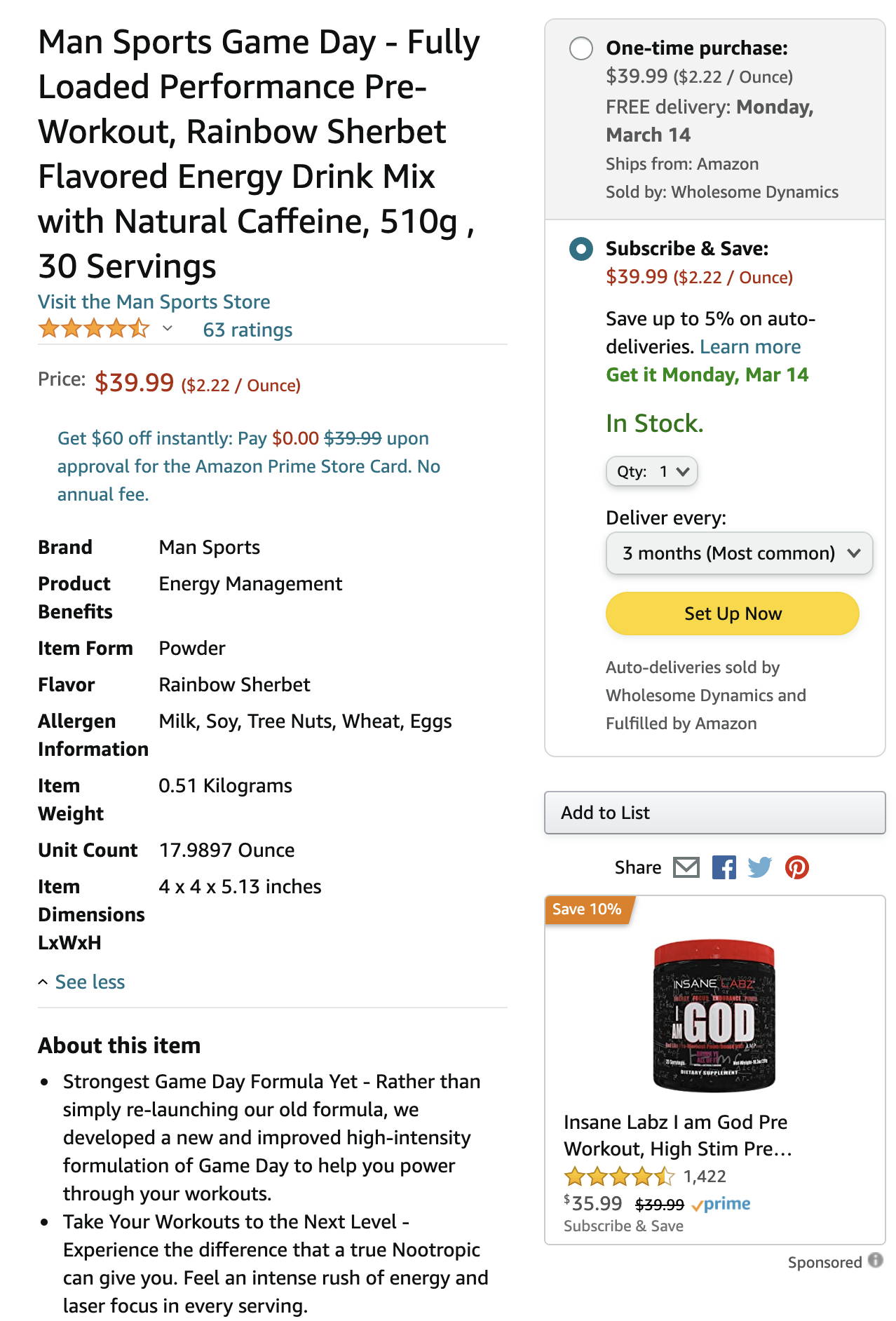This screenshot has height=1321, width=896.
Task: Select One-time purchase radio option
Action: click(x=581, y=48)
